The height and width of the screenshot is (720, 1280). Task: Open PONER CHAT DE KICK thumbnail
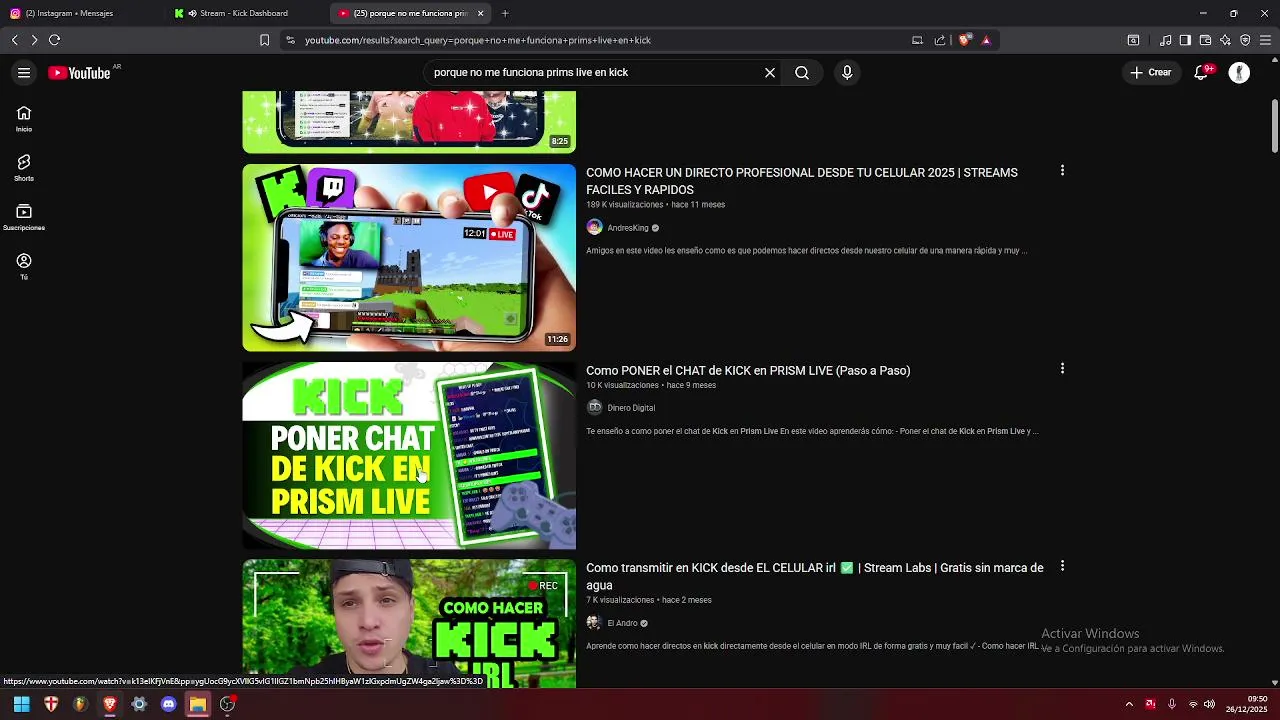[x=409, y=455]
